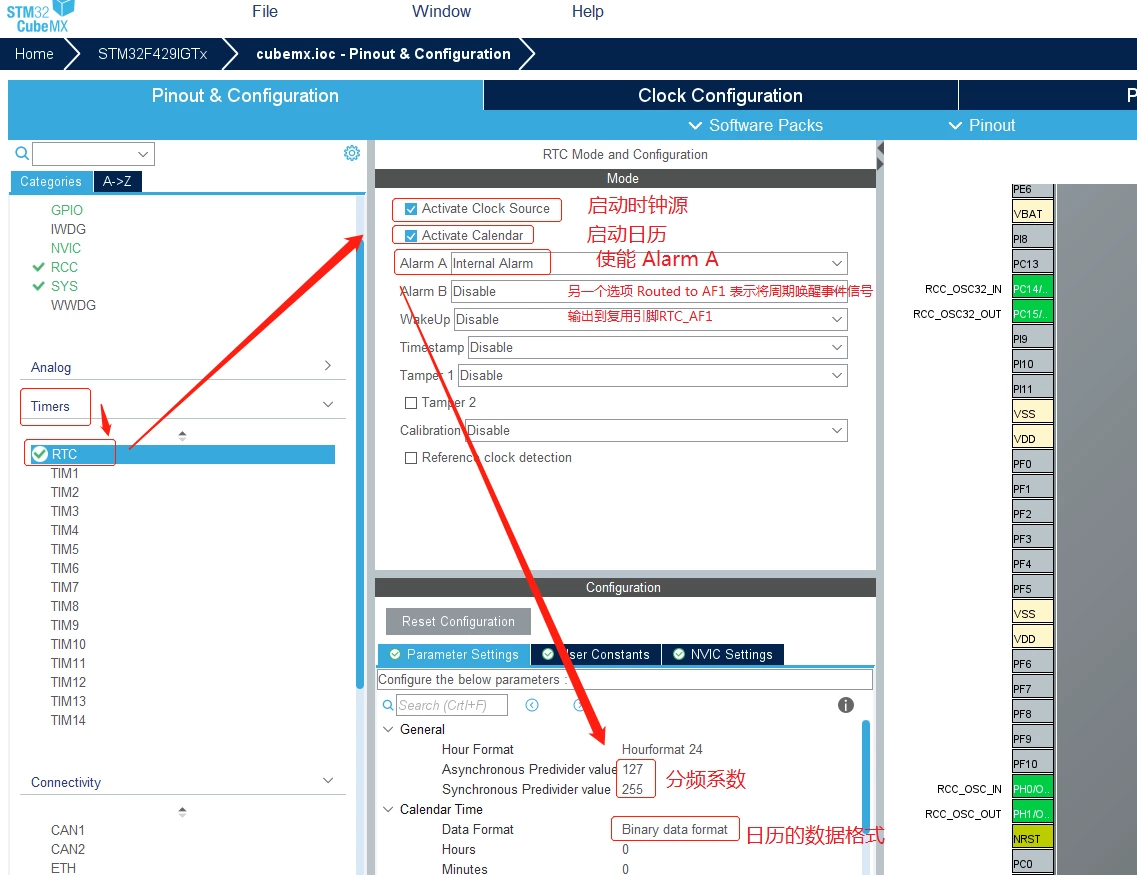Open the Software Packs menu
Screen dimensions: 1137x875
click(x=756, y=125)
